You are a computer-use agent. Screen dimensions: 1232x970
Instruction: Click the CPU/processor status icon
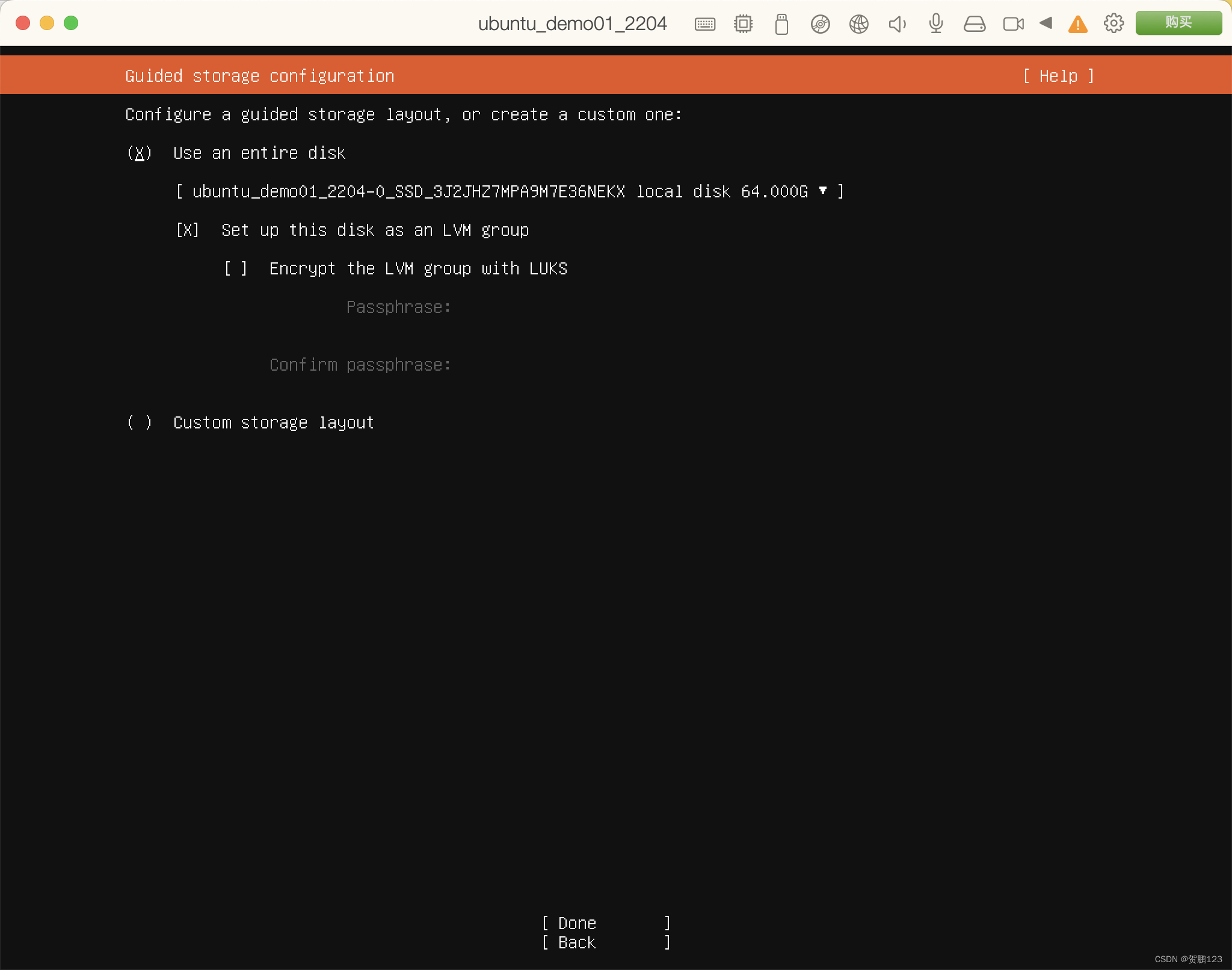point(742,23)
